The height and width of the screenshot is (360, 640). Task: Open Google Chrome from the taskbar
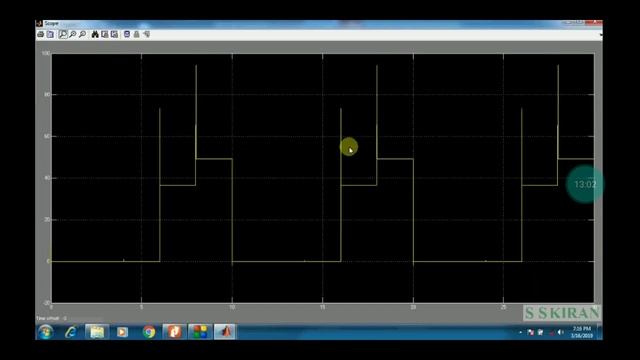click(x=149, y=332)
